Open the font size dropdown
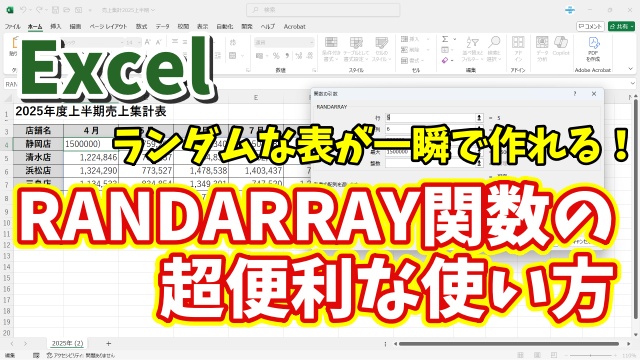This screenshot has height=360, width=640. coord(139,42)
